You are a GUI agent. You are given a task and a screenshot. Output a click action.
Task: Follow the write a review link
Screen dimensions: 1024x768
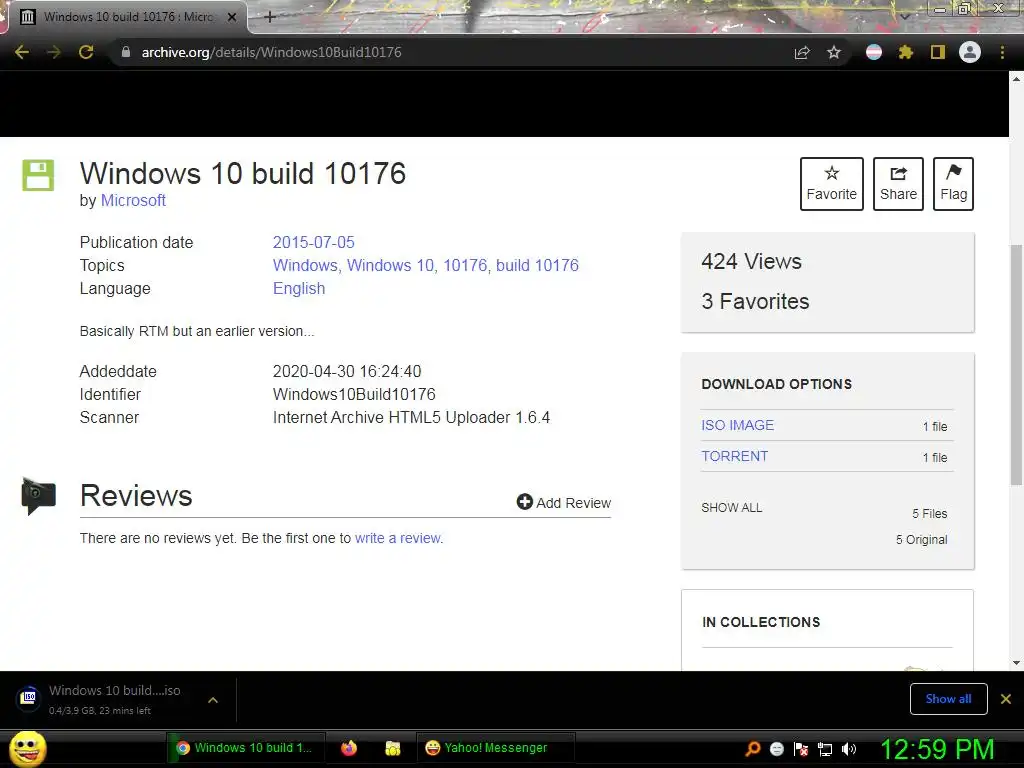click(x=398, y=538)
